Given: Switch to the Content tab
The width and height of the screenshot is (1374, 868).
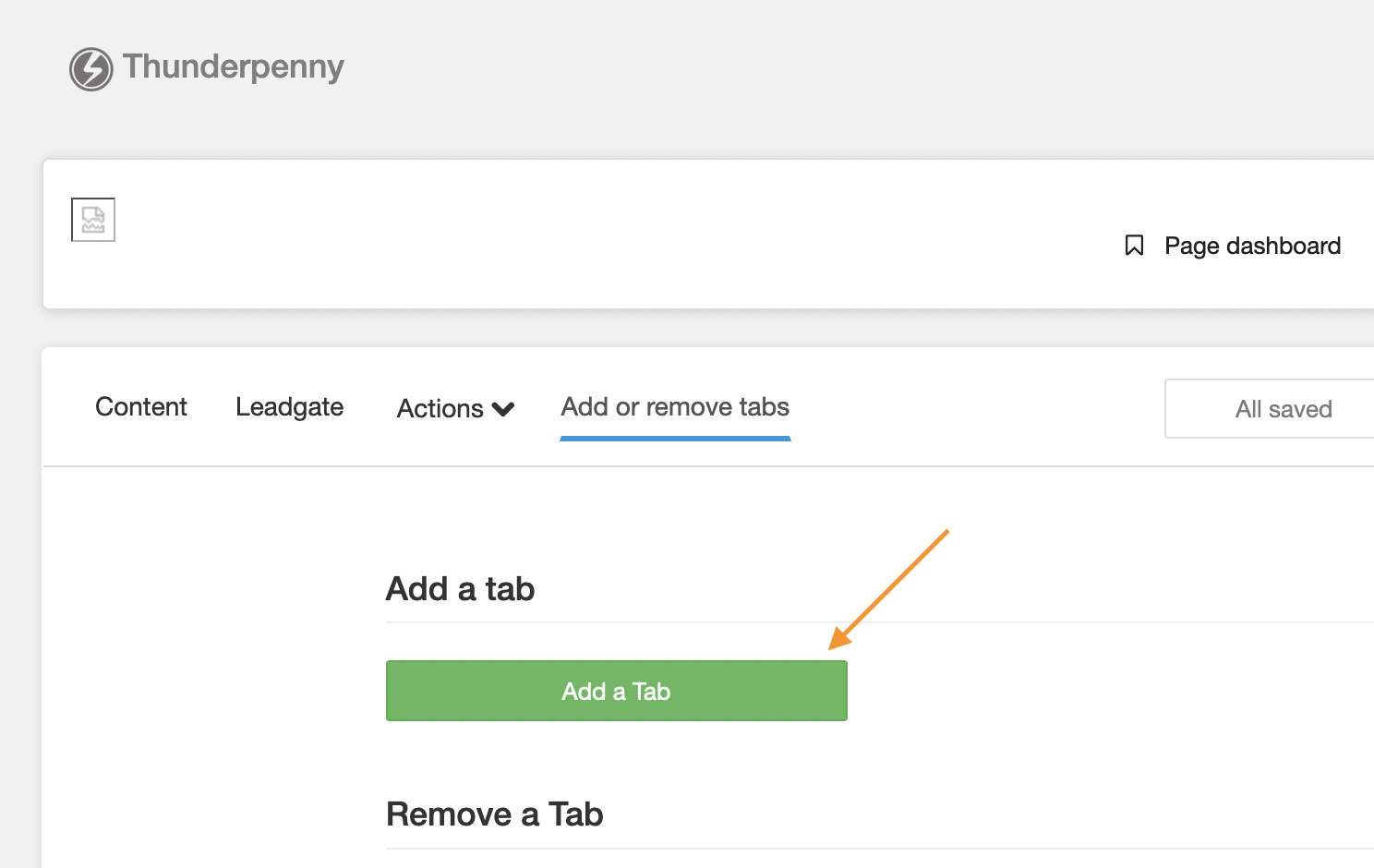Looking at the screenshot, I should (141, 407).
